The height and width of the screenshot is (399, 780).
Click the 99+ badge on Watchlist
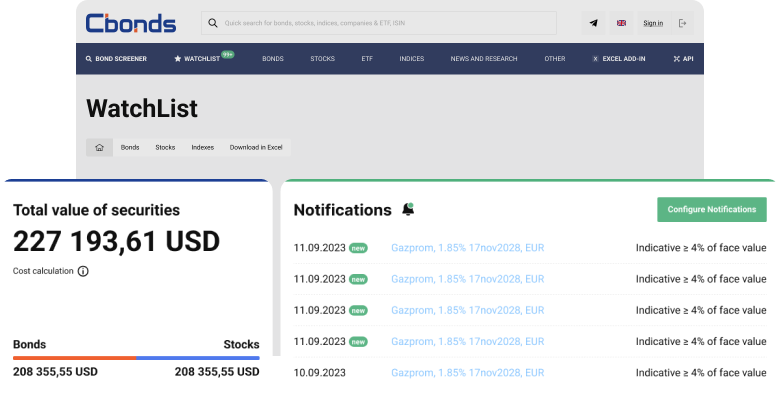tap(228, 54)
